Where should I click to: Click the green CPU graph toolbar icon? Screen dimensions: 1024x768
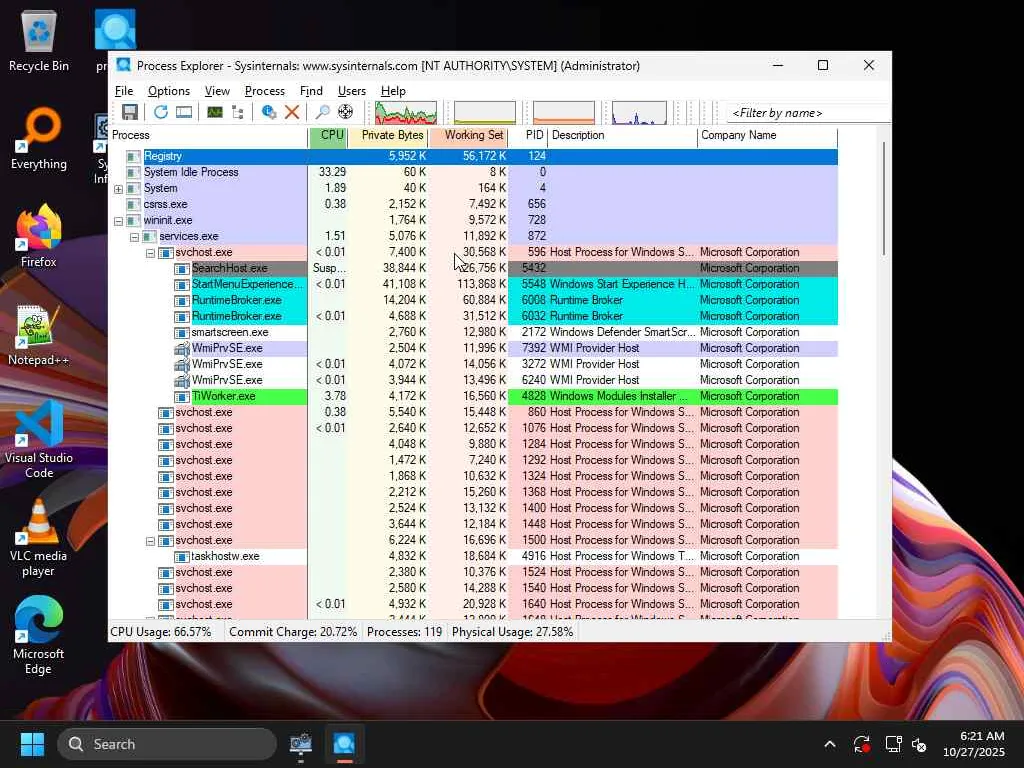click(215, 112)
